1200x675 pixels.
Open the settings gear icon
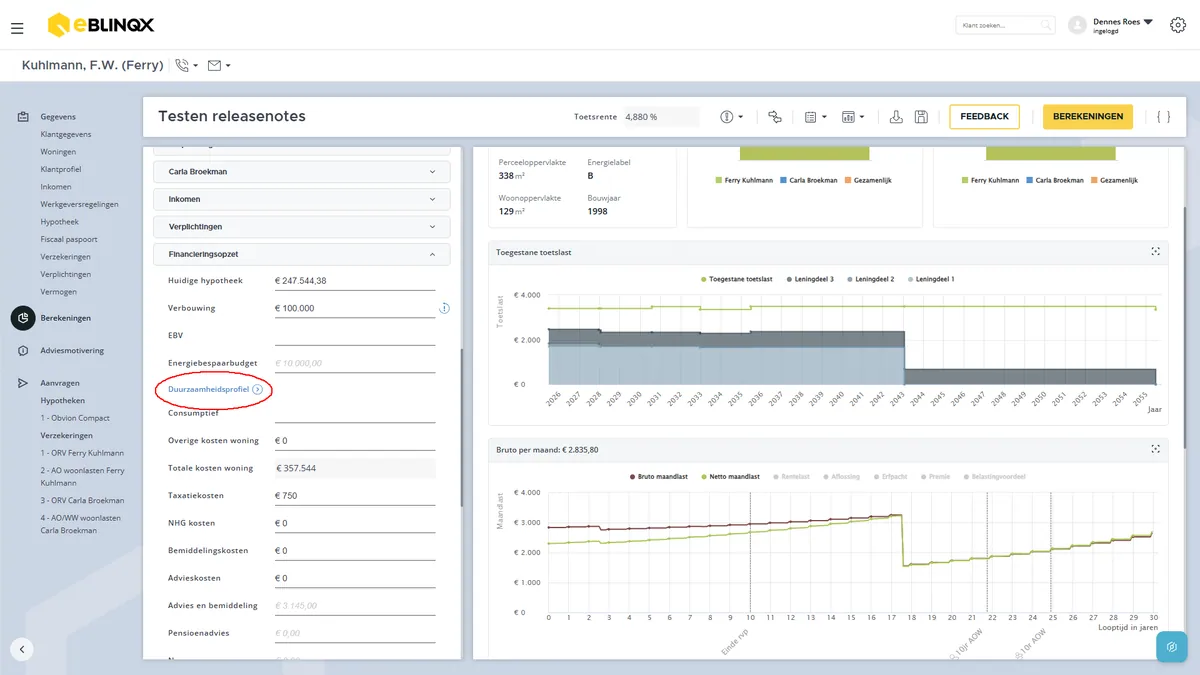click(x=1177, y=25)
